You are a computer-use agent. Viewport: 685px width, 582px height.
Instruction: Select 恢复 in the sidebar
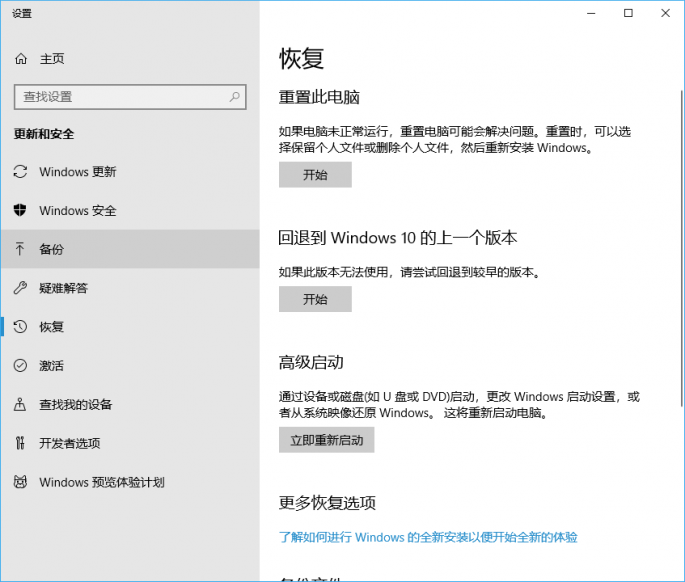click(x=52, y=327)
